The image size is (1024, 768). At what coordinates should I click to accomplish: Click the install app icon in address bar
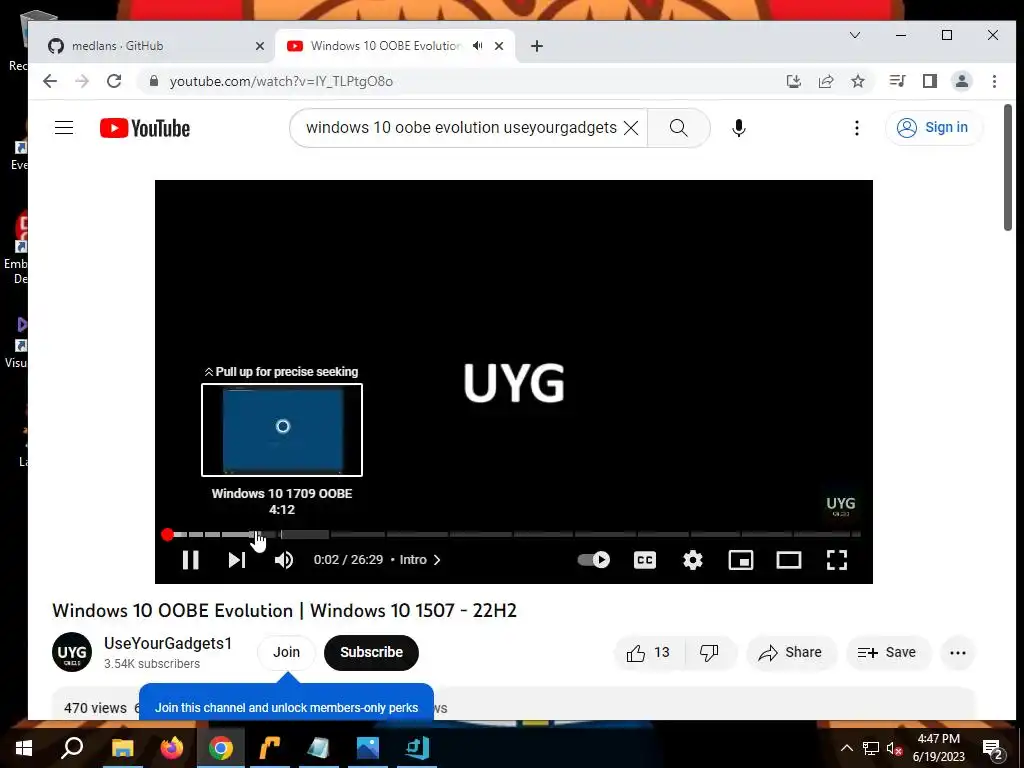(793, 81)
